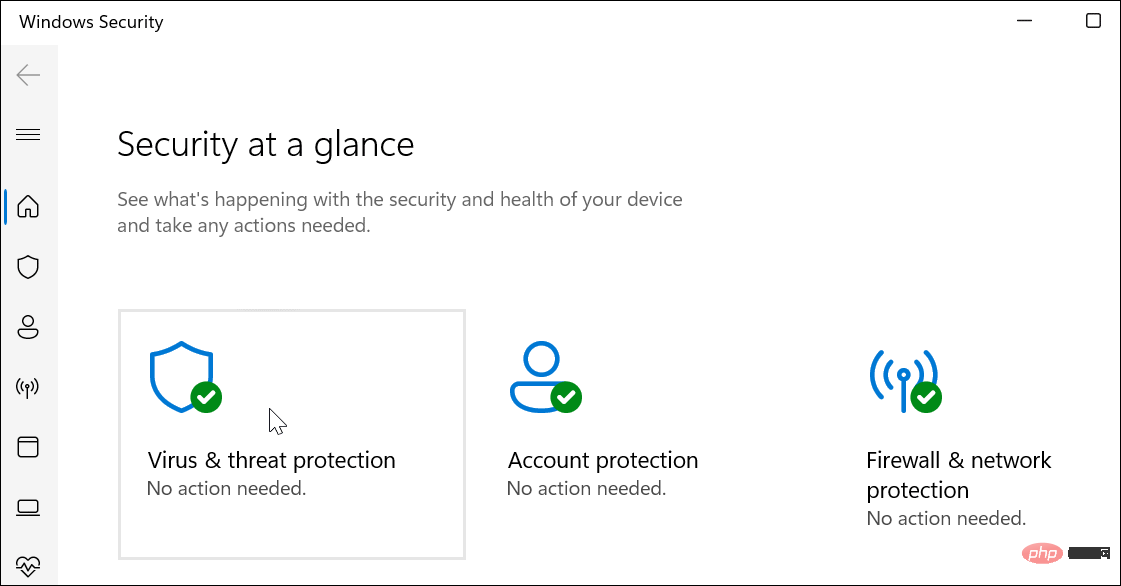Open the Account protection link
This screenshot has width=1121, height=586.
602,460
